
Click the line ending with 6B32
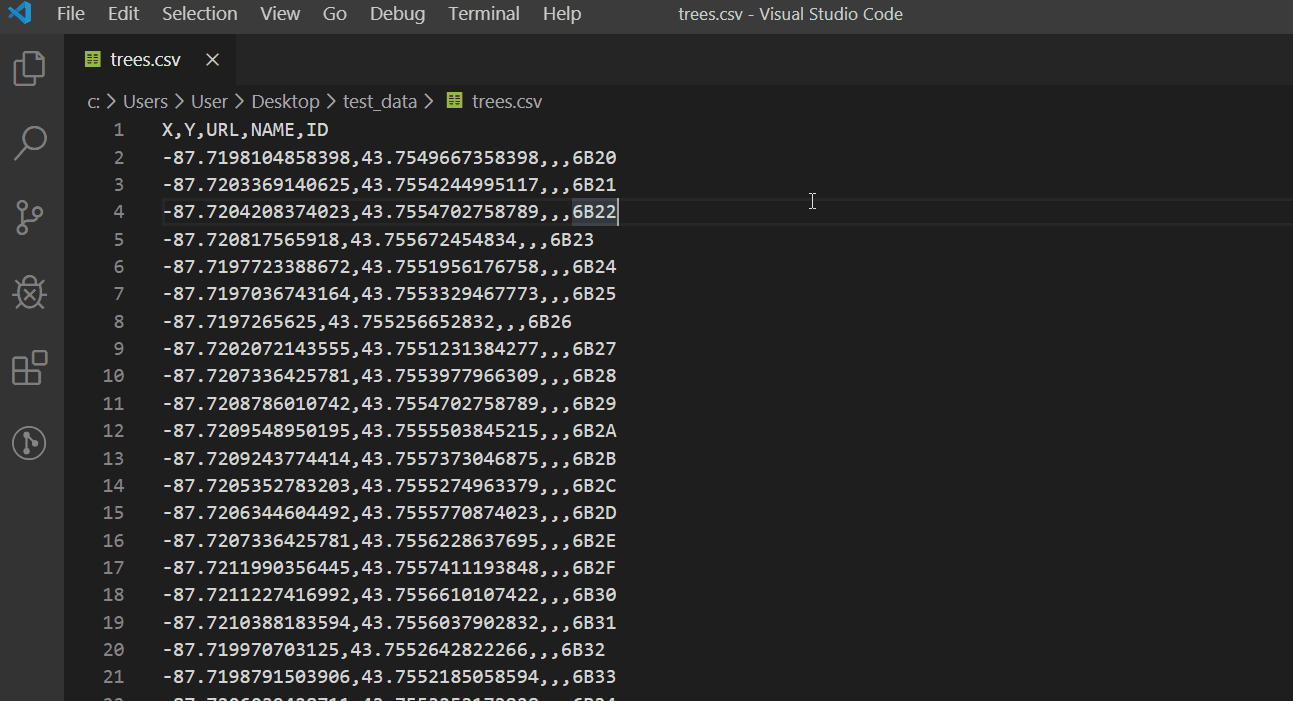click(384, 650)
